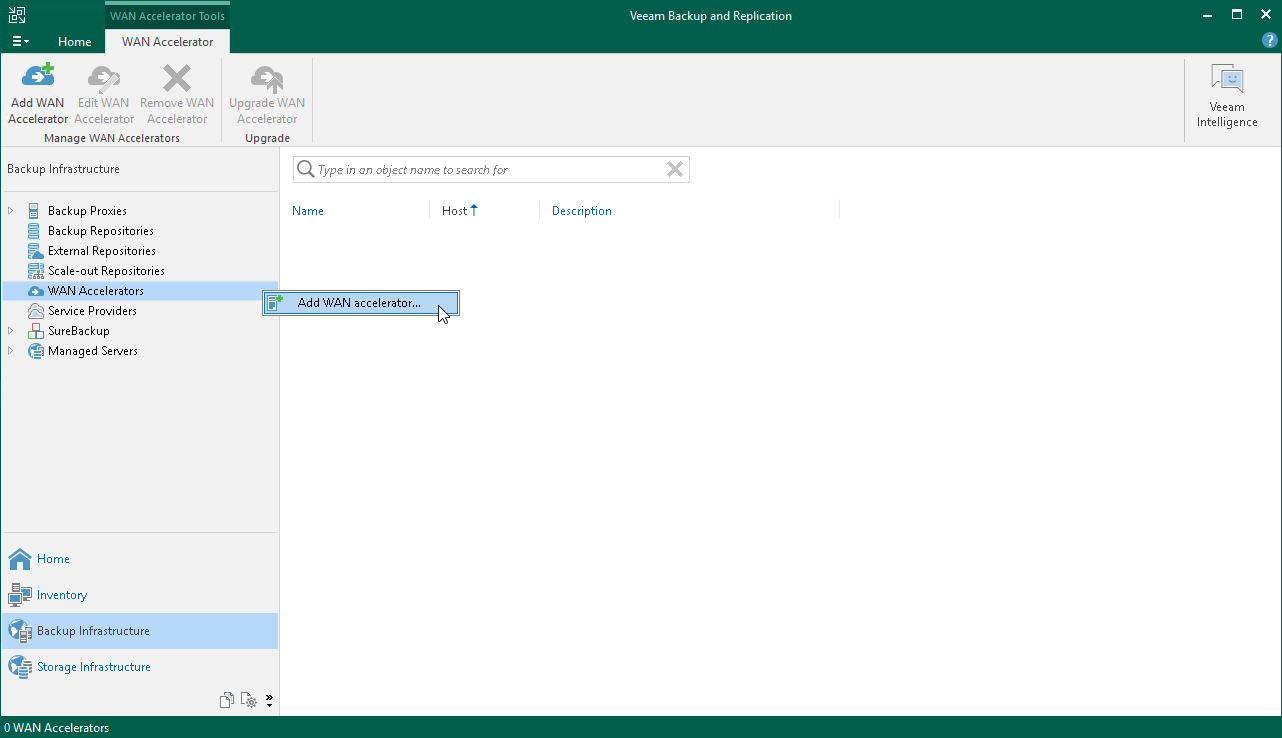This screenshot has width=1282, height=738.
Task: Click the Service Providers icon
Action: tap(35, 311)
